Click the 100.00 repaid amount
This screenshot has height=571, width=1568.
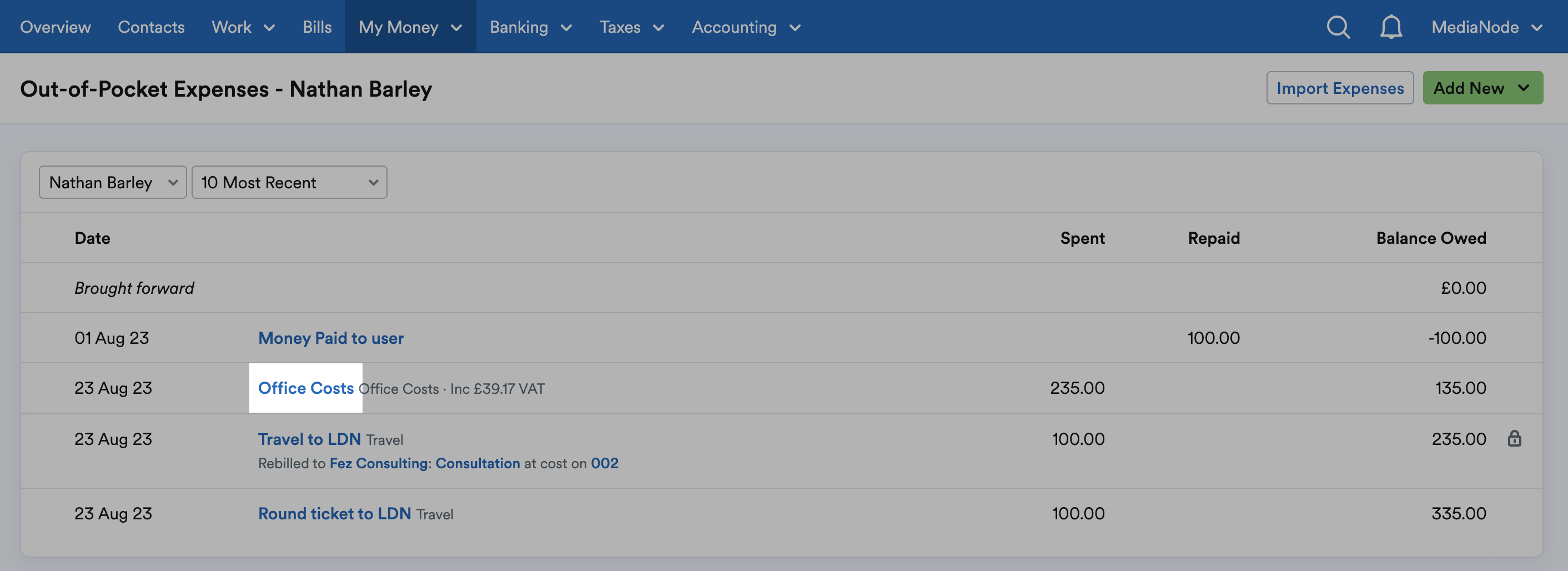coord(1213,338)
